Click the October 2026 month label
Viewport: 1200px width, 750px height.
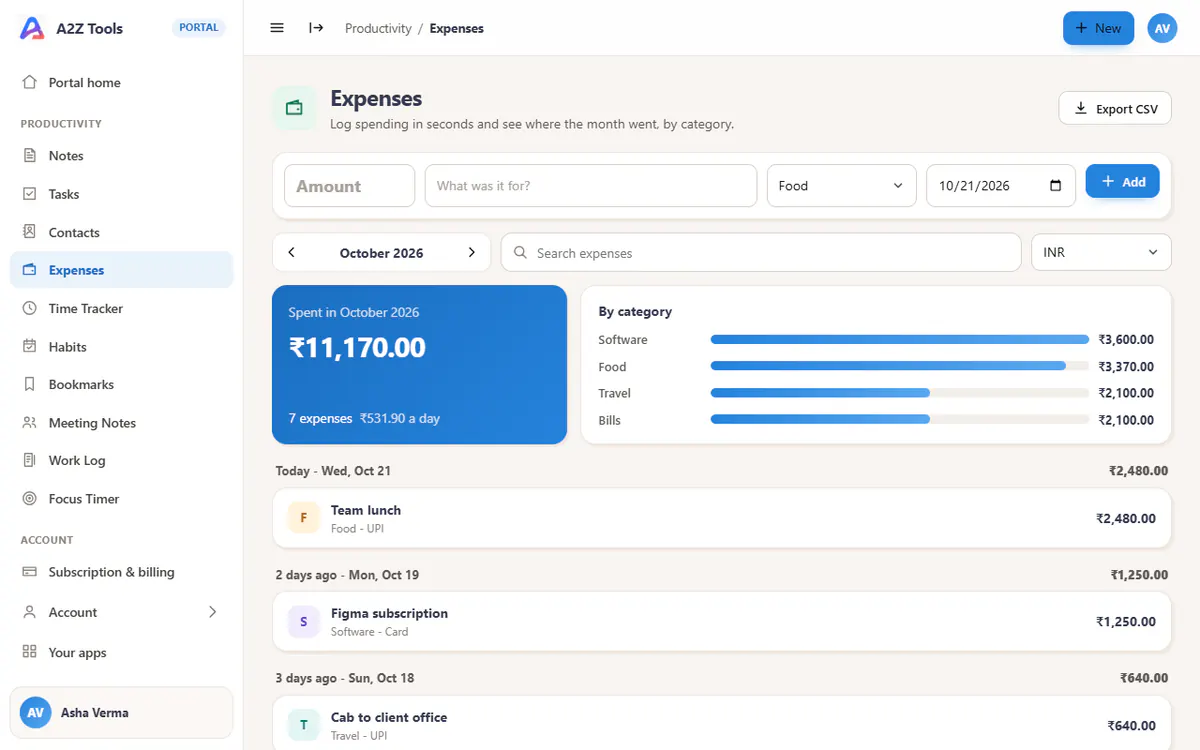coord(381,253)
